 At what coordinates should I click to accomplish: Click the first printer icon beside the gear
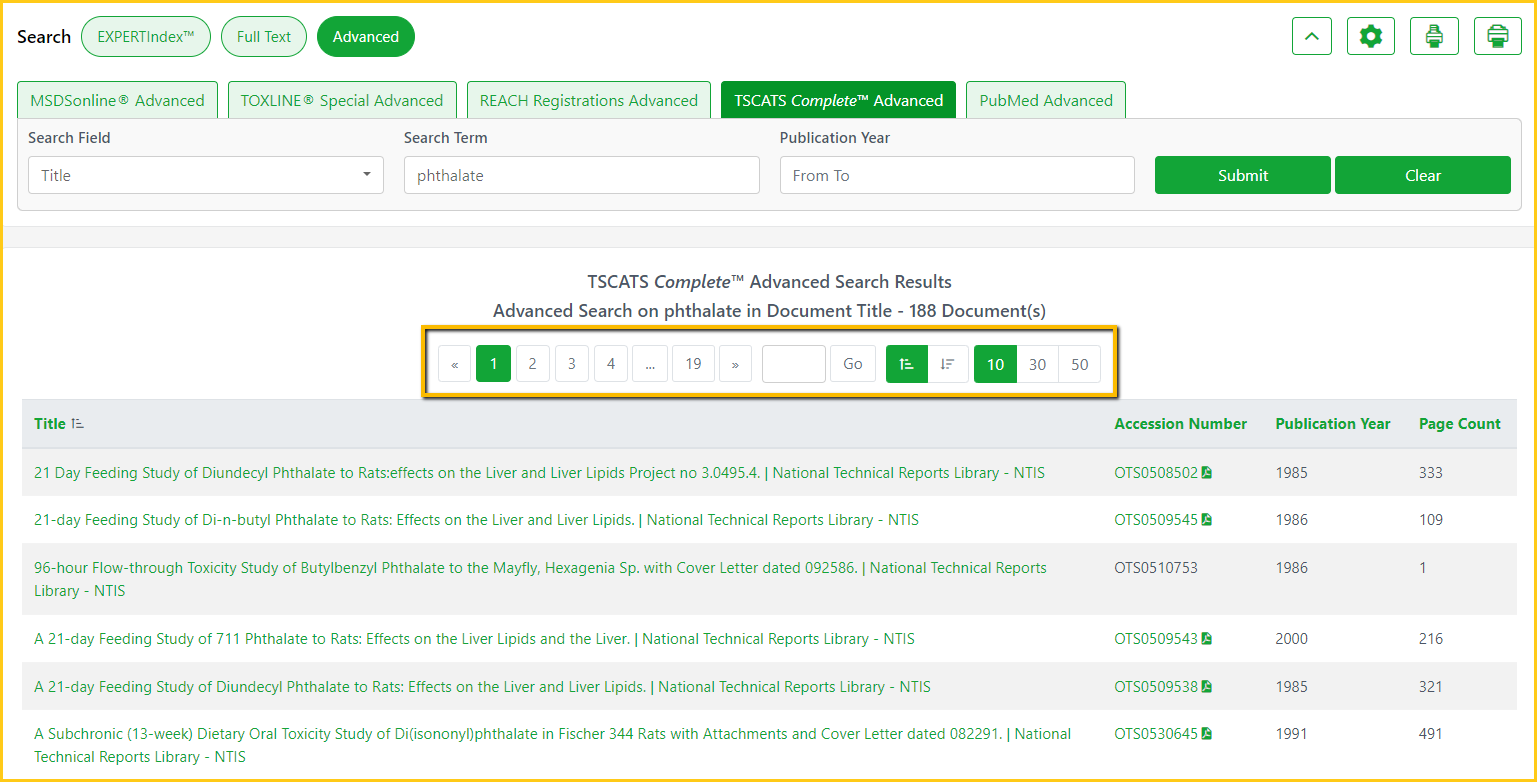(x=1434, y=37)
